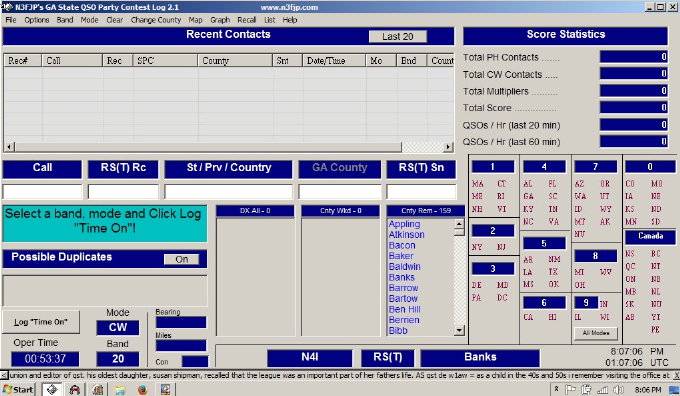Screen dimensions: 680x396
Task: Toggle Possible Duplicates On button
Action: point(181,259)
